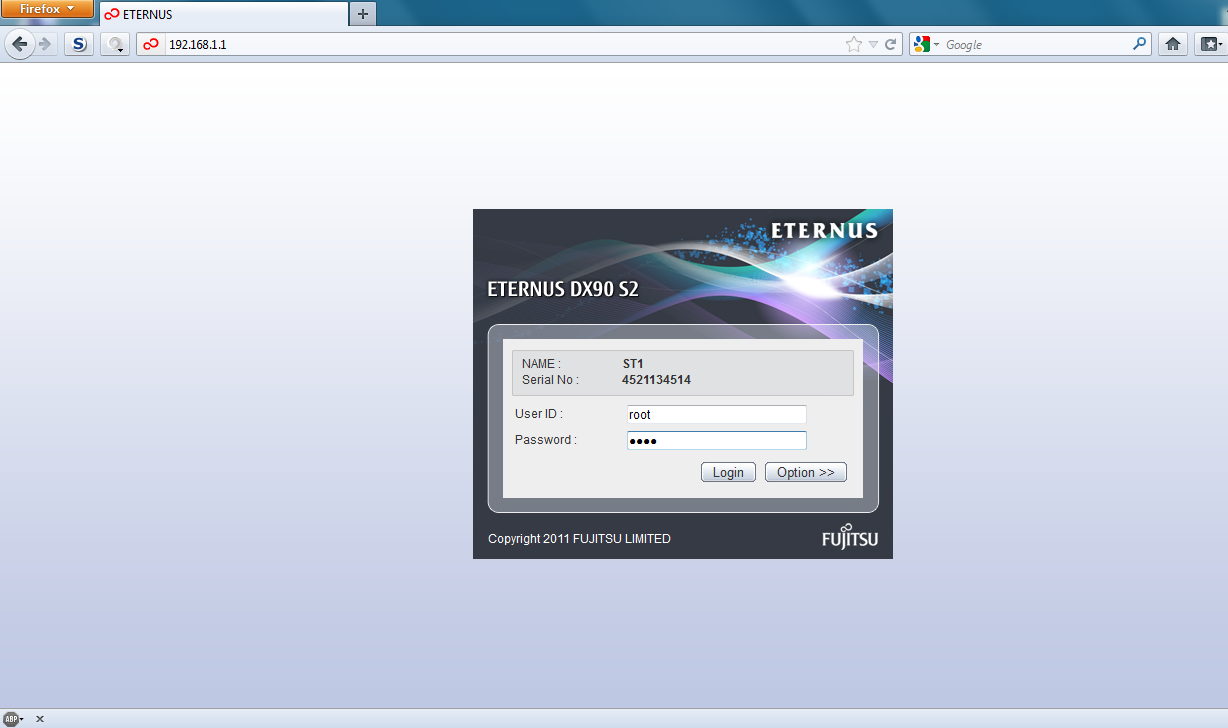1228x728 pixels.
Task: Bookmark this page with the star icon
Action: coord(853,44)
